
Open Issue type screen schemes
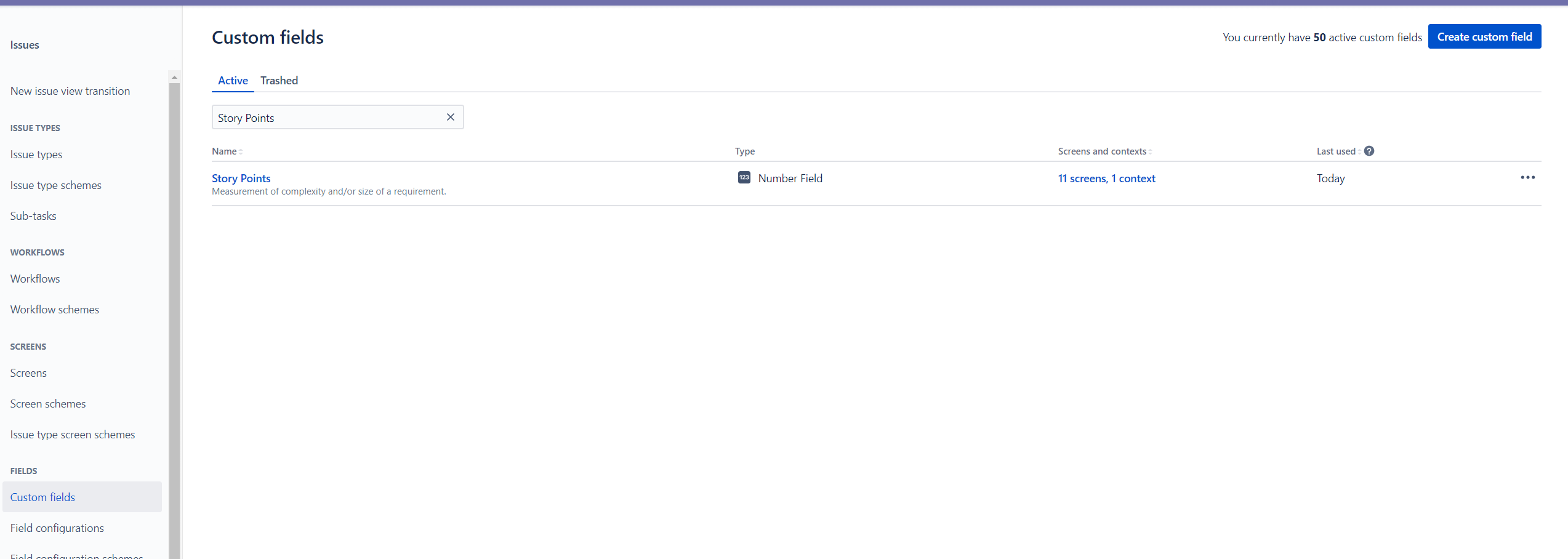(x=72, y=434)
